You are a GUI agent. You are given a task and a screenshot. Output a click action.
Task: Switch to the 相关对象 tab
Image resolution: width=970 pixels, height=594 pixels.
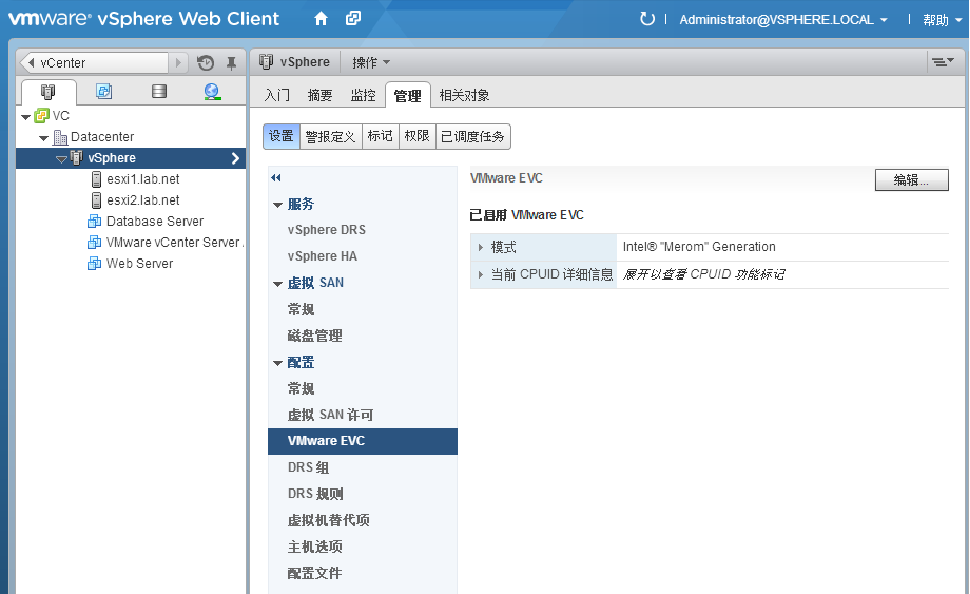pos(465,95)
